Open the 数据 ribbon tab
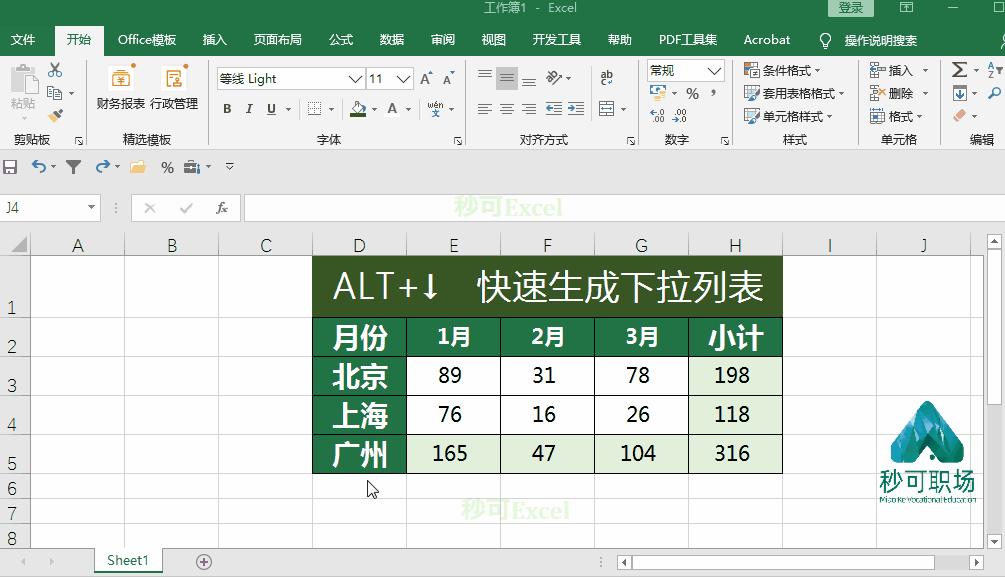The height and width of the screenshot is (577, 1005). (392, 40)
